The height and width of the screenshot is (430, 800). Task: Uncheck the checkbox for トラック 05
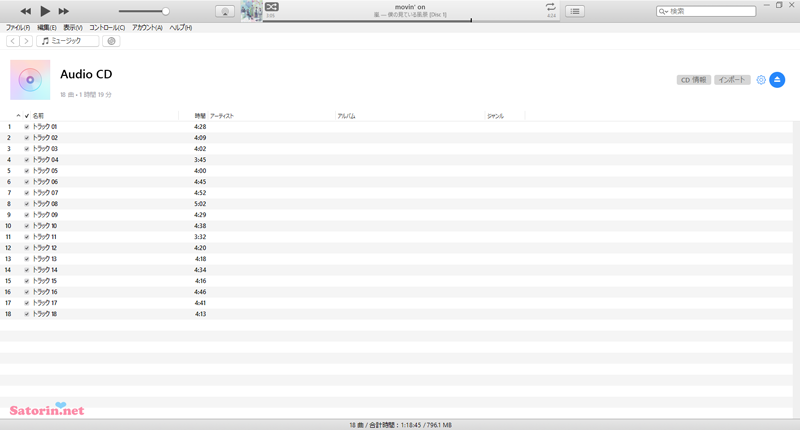[27, 171]
